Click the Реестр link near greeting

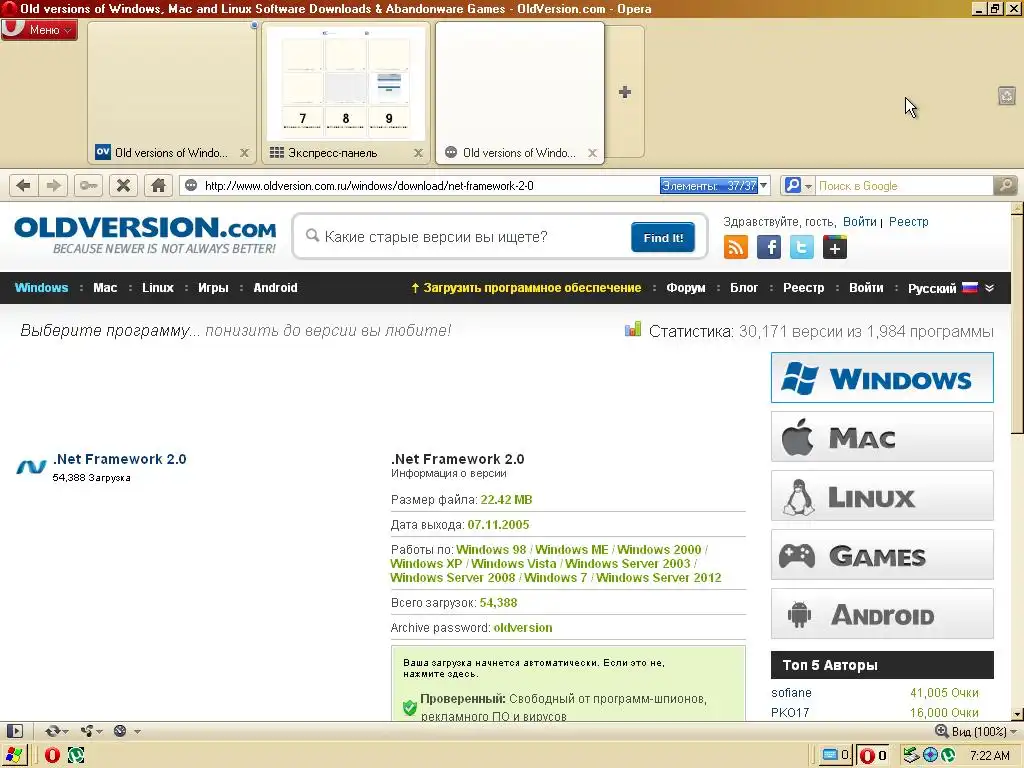click(x=908, y=222)
